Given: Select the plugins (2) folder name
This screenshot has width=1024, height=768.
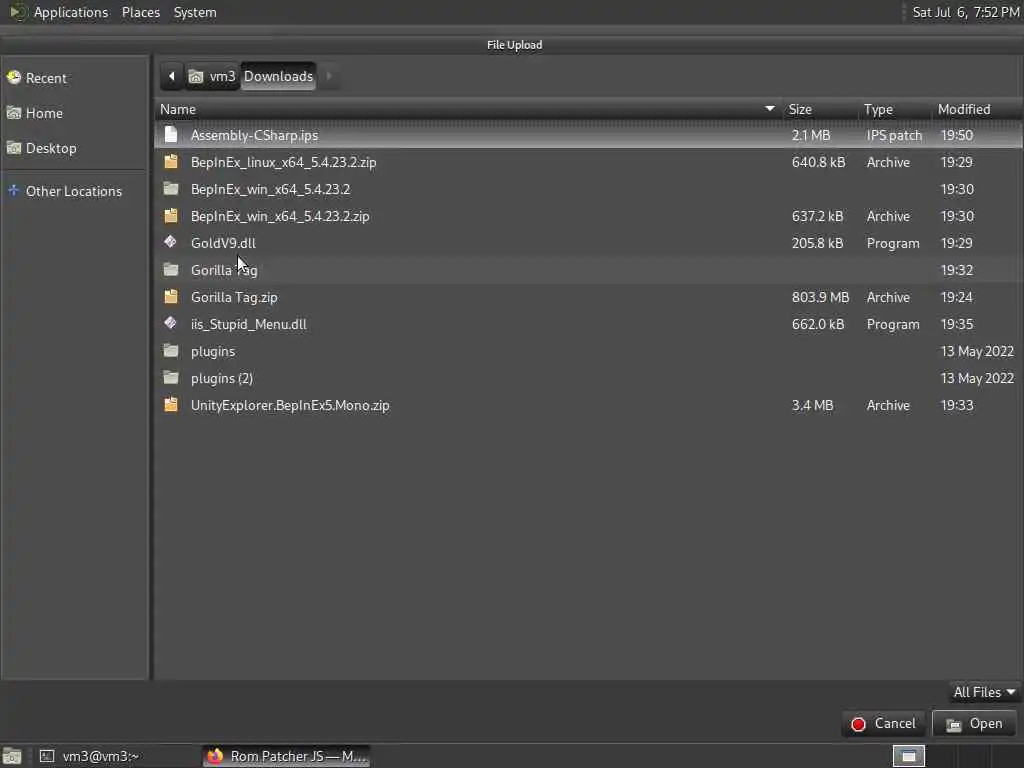Looking at the screenshot, I should tap(222, 378).
